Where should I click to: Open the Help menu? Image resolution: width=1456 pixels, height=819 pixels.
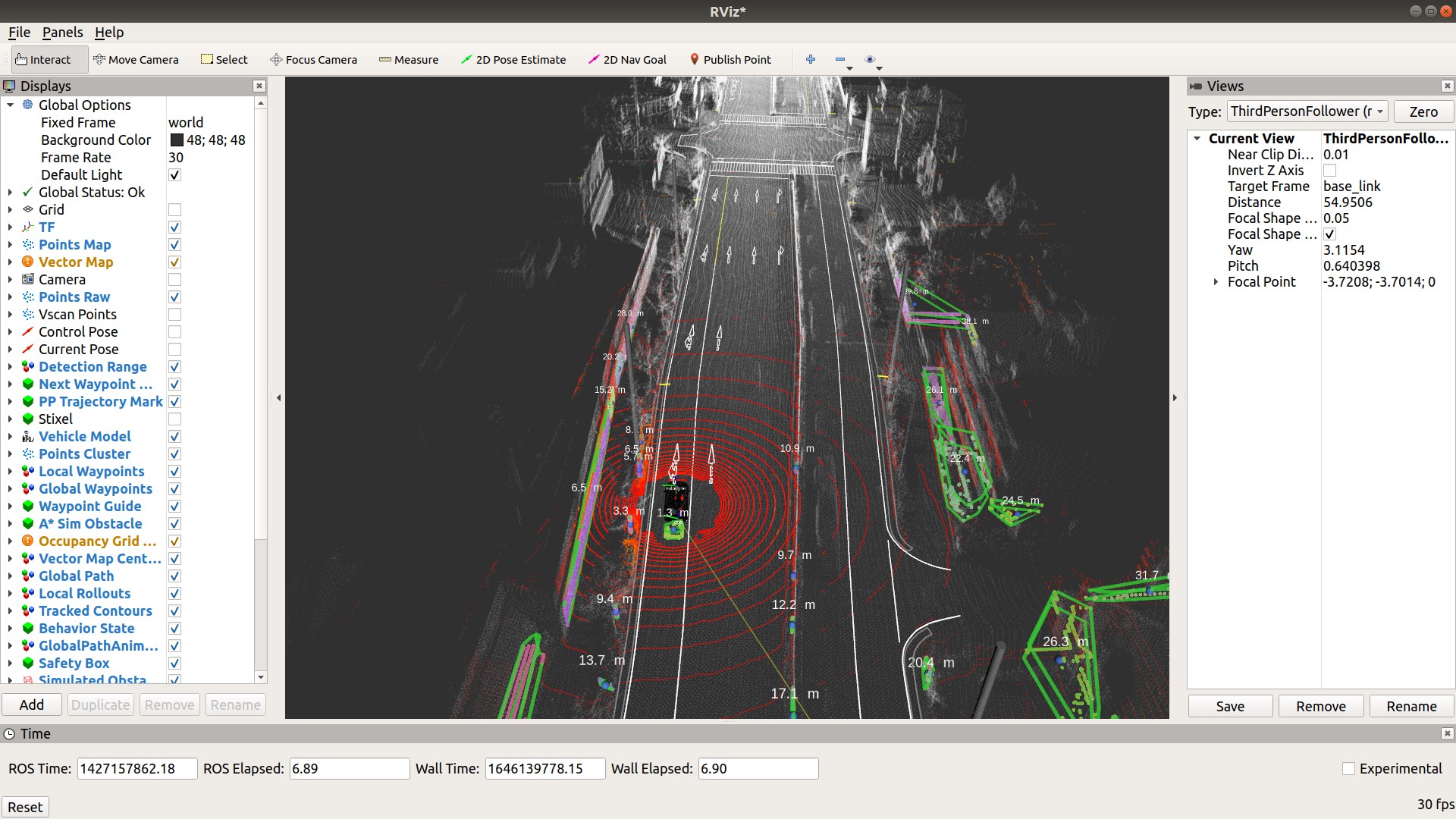(109, 32)
